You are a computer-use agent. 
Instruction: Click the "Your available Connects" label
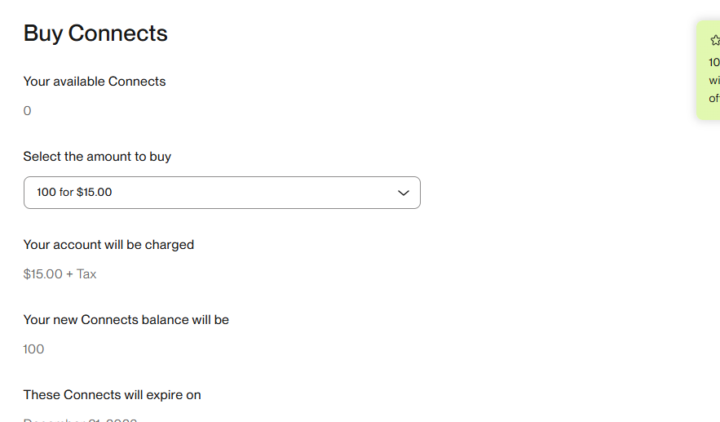click(94, 81)
